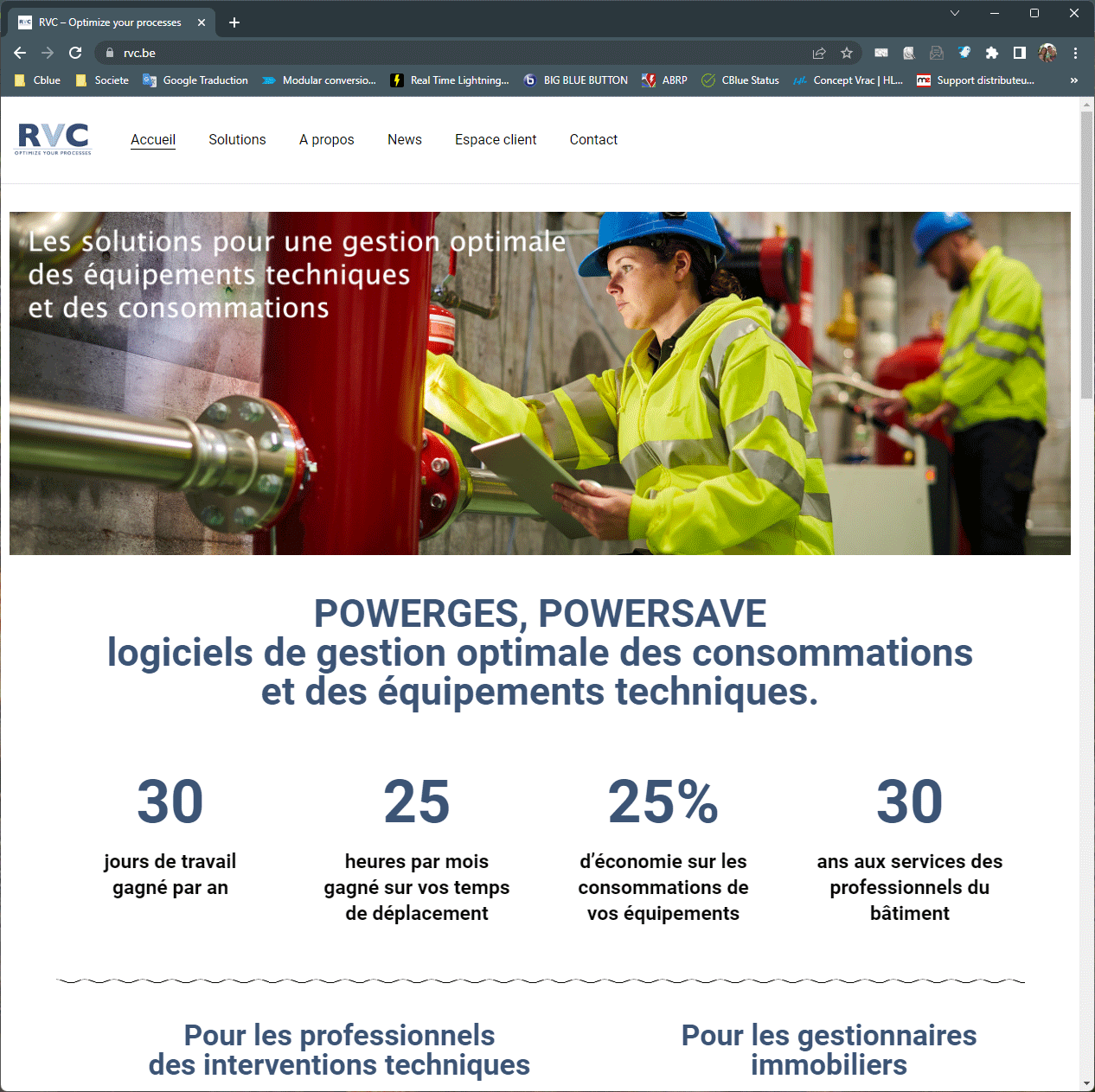Viewport: 1095px width, 1092px height.
Task: Click the scrollbar down arrow
Action: 1086,1083
